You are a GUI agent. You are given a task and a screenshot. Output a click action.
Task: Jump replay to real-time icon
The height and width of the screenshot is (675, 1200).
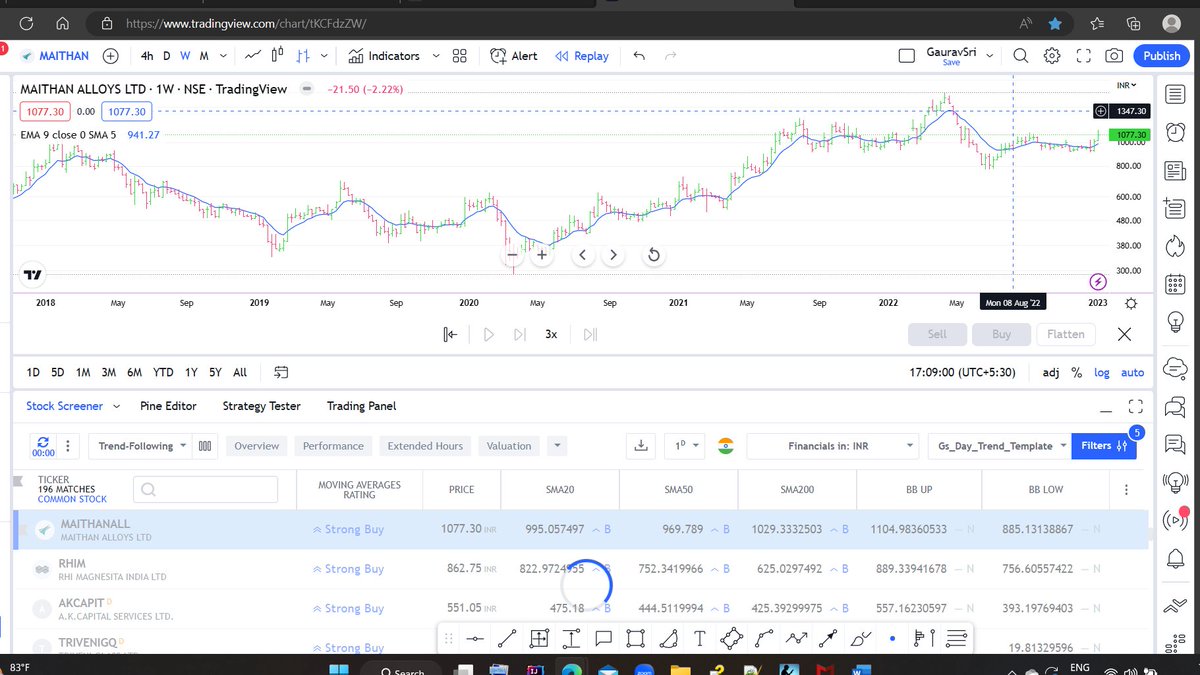point(590,334)
